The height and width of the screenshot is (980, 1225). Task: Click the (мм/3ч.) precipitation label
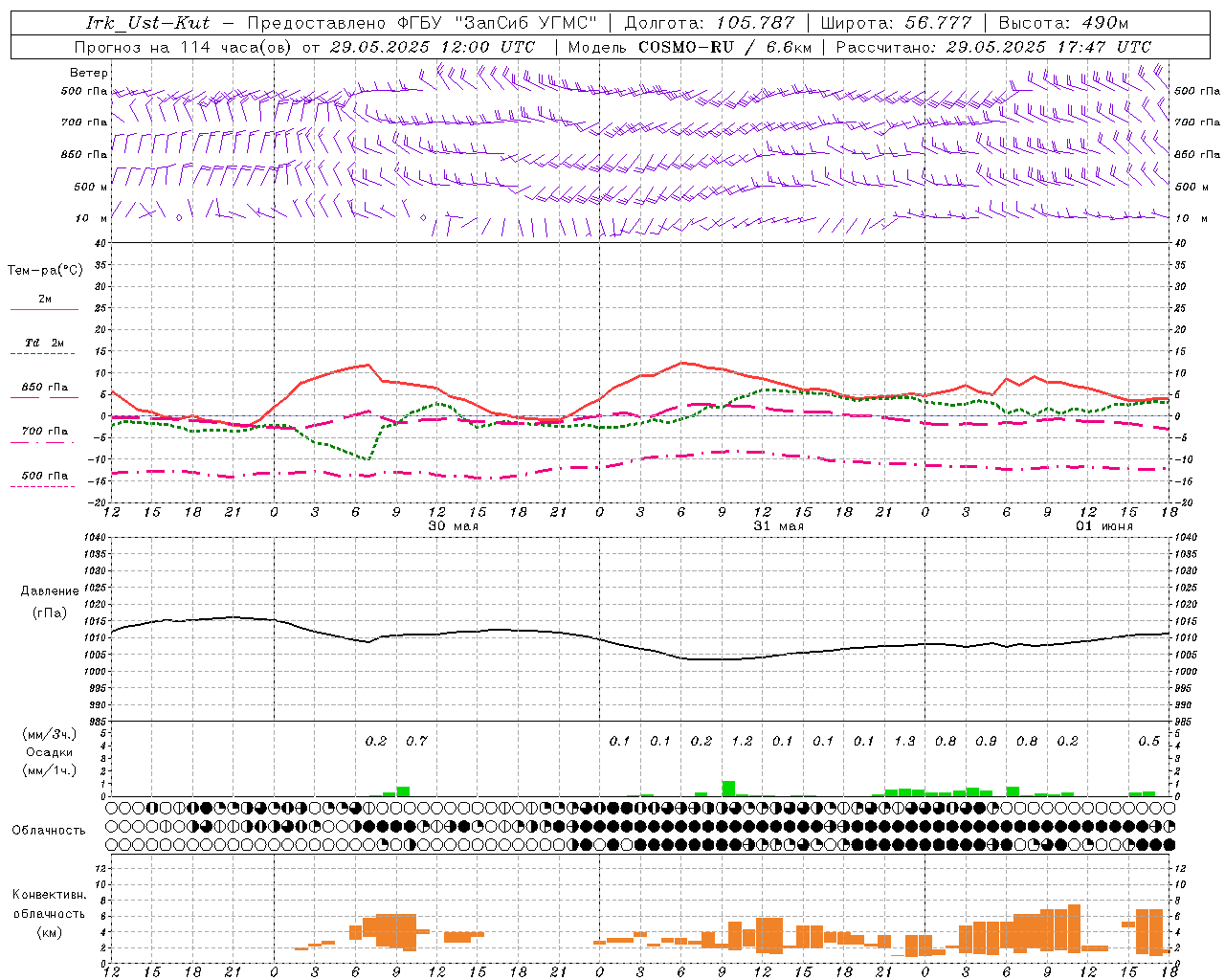tap(50, 734)
